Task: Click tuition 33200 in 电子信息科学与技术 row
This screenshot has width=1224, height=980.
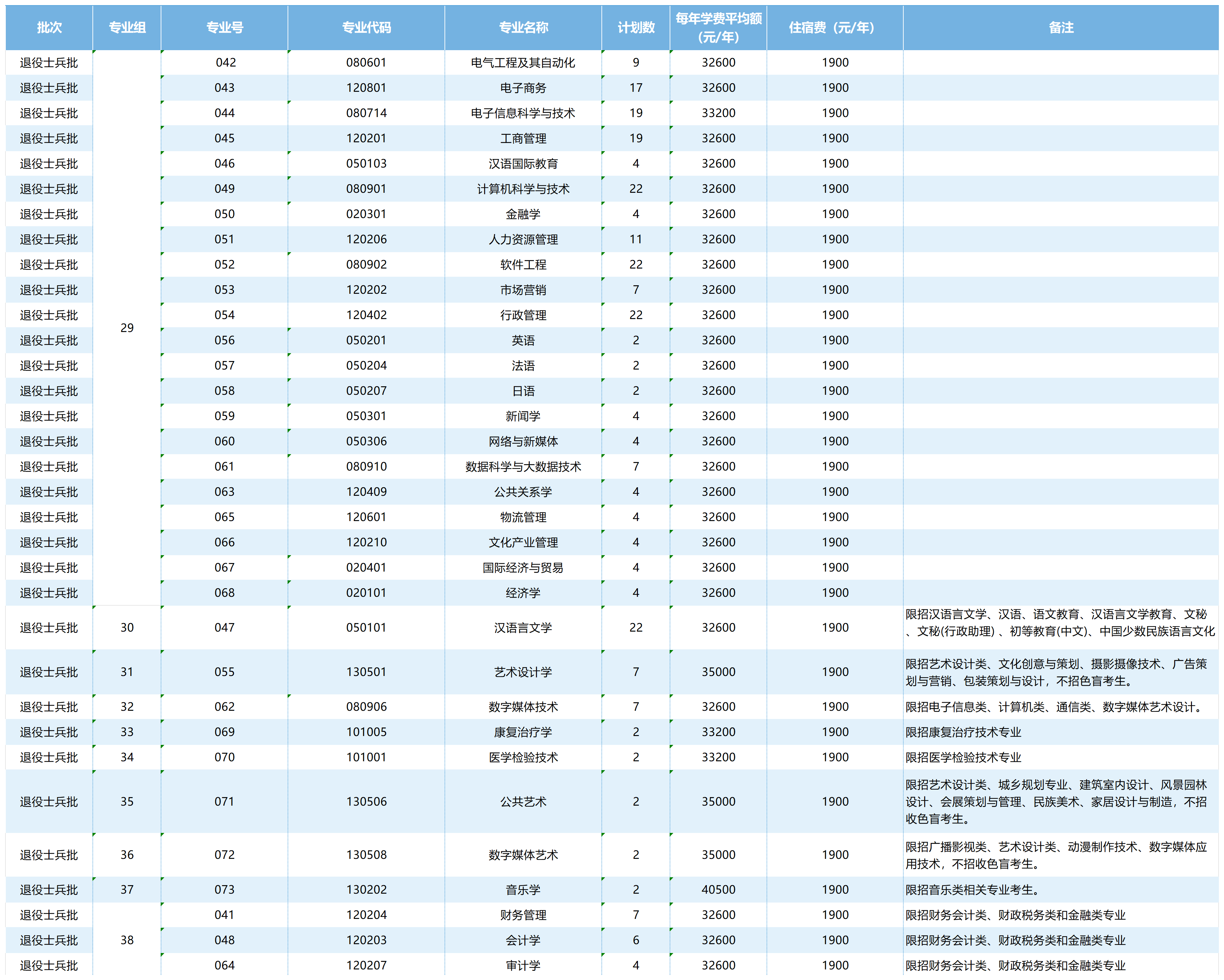Action: [719, 113]
